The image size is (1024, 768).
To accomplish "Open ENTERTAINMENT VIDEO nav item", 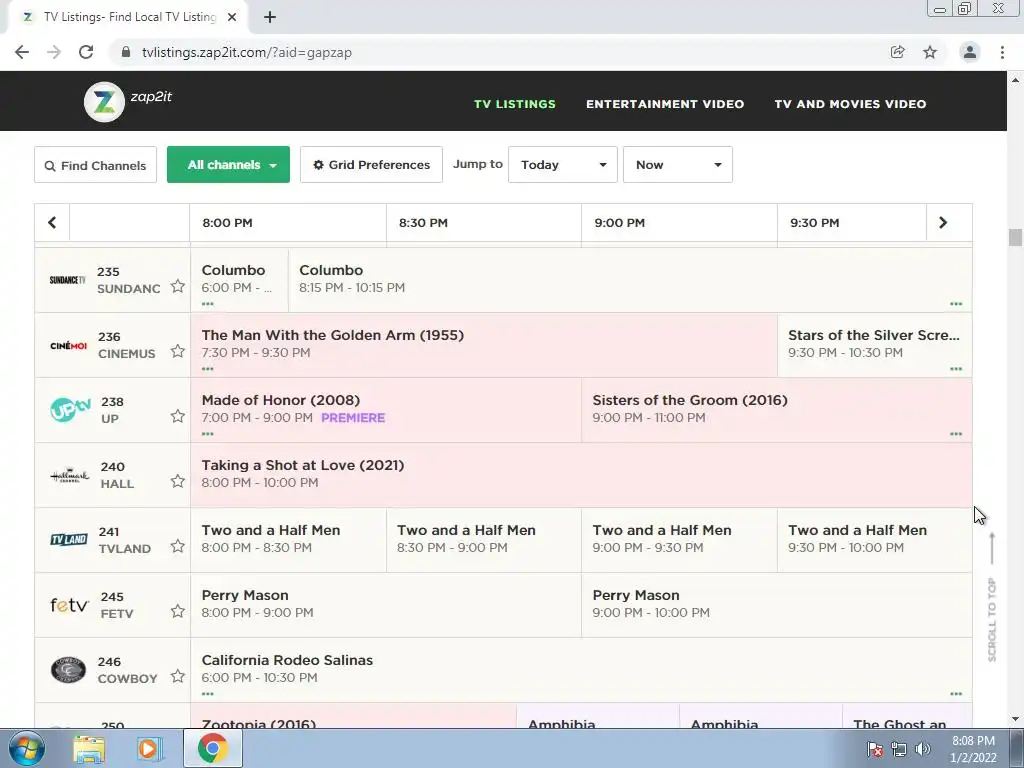I will click(665, 104).
